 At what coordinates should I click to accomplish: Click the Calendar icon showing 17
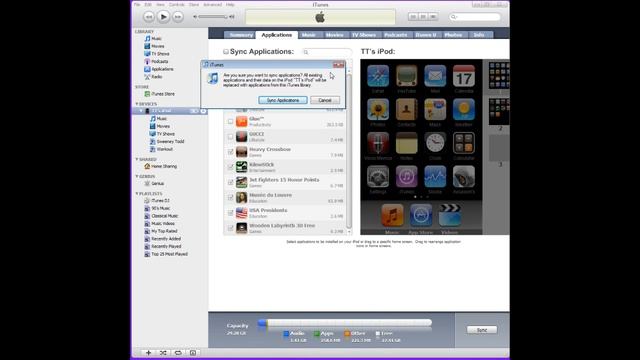pos(464,76)
